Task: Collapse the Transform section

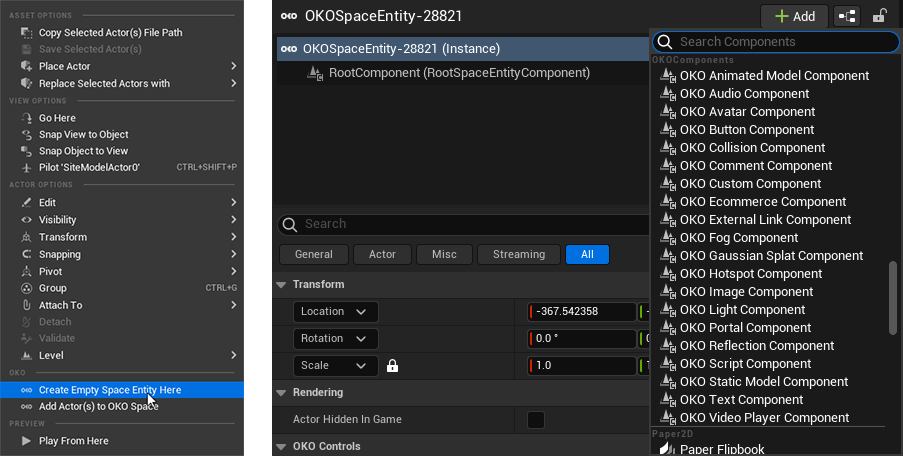Action: click(x=282, y=285)
